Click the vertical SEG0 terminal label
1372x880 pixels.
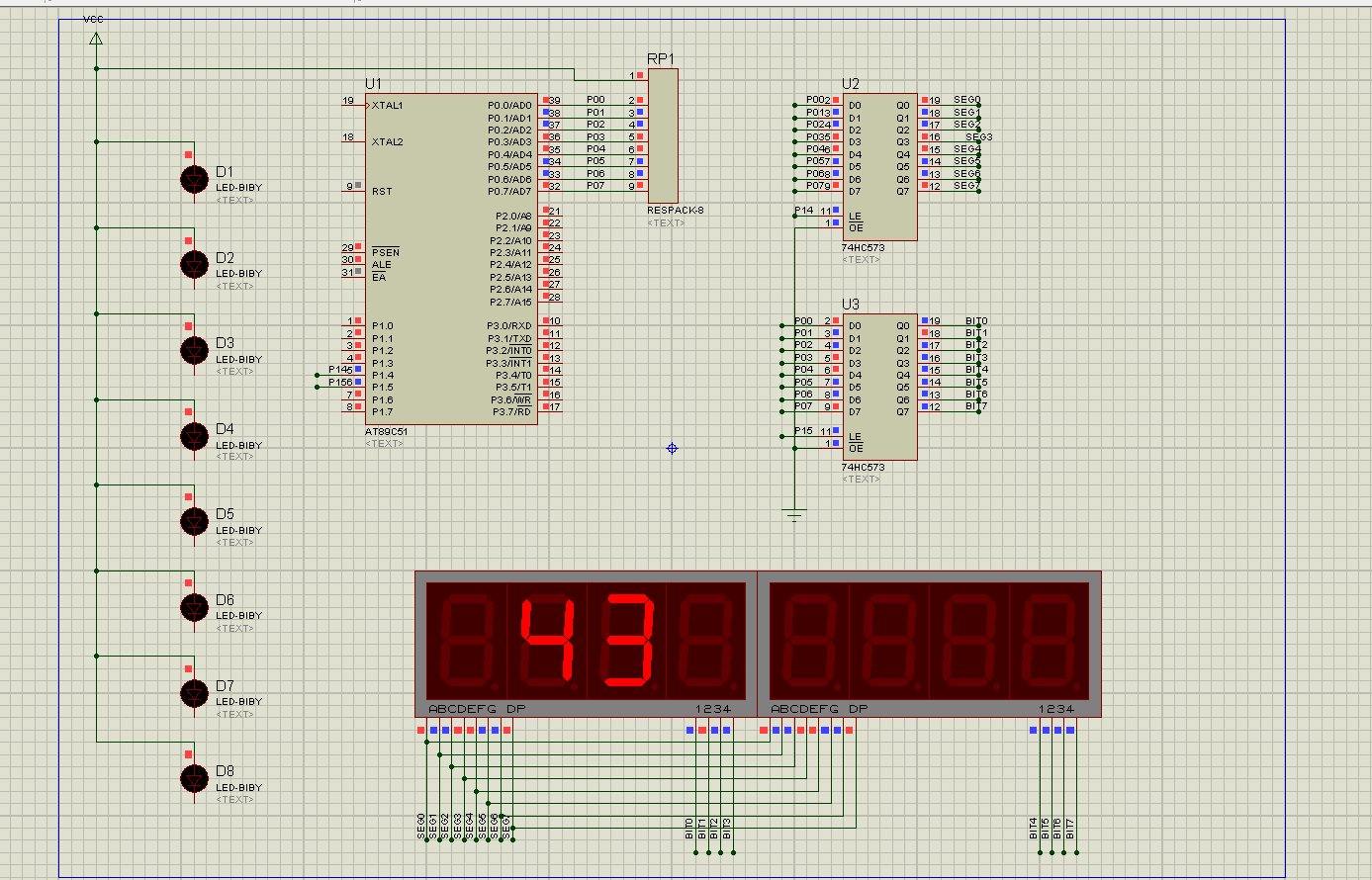tap(421, 827)
